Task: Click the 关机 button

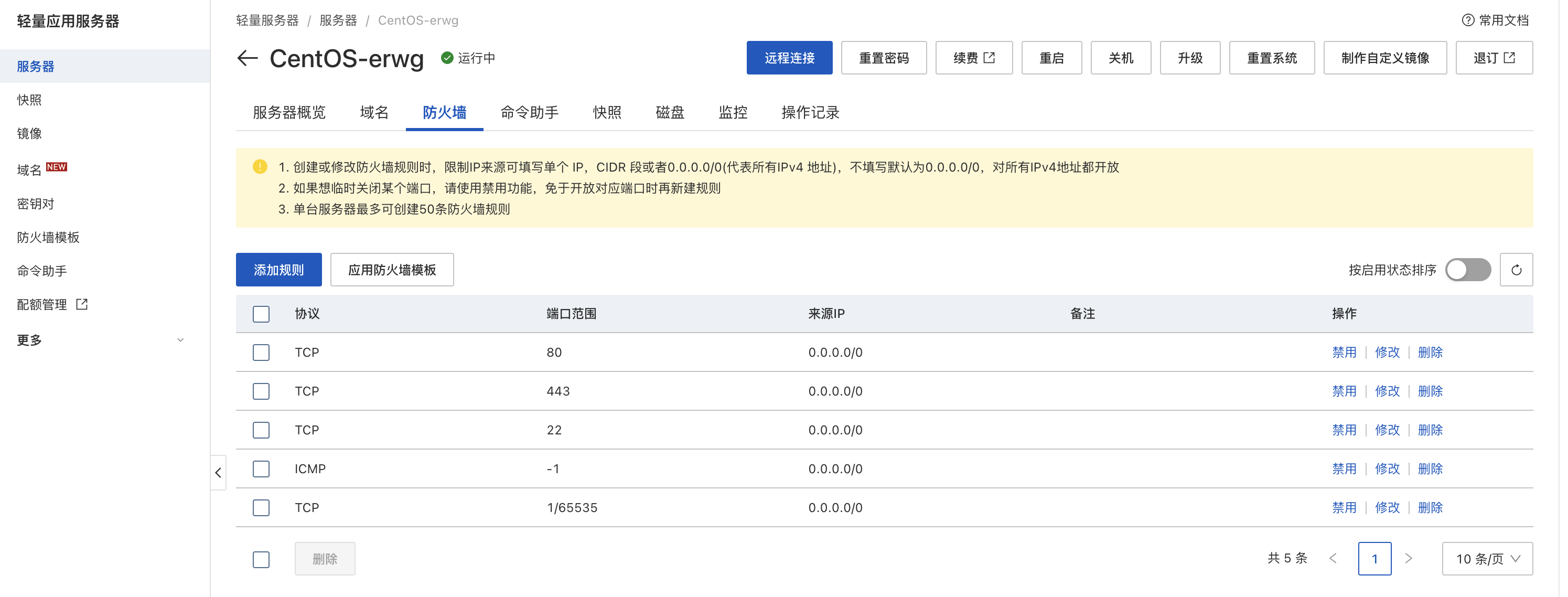Action: pyautogui.click(x=1121, y=58)
